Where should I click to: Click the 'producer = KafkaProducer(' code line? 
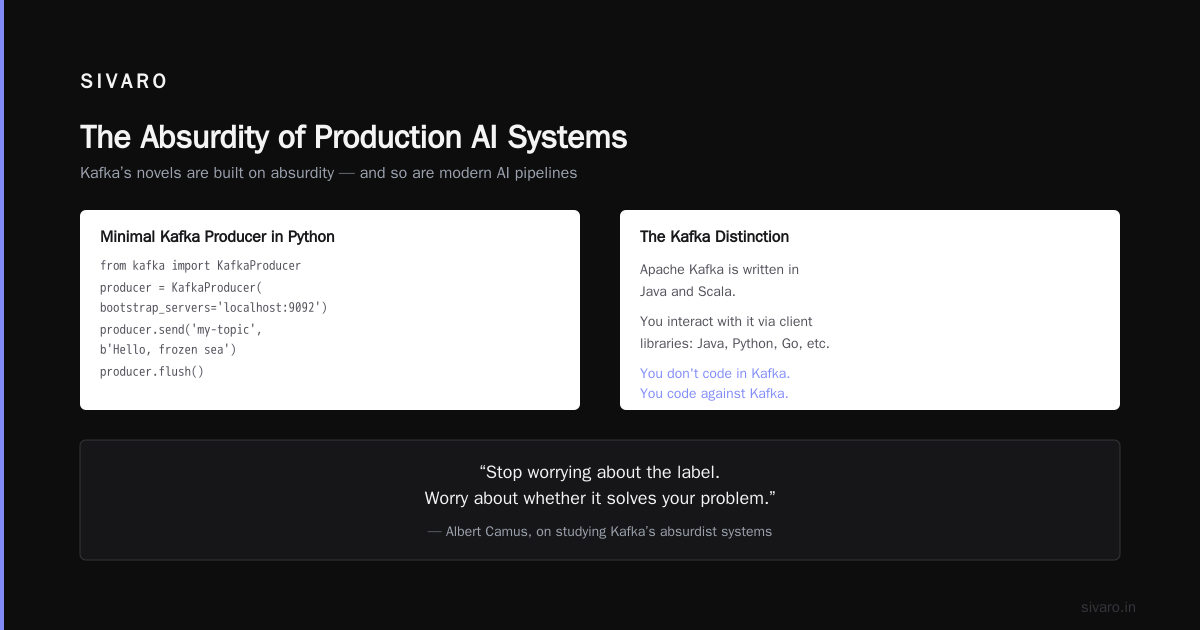click(181, 287)
